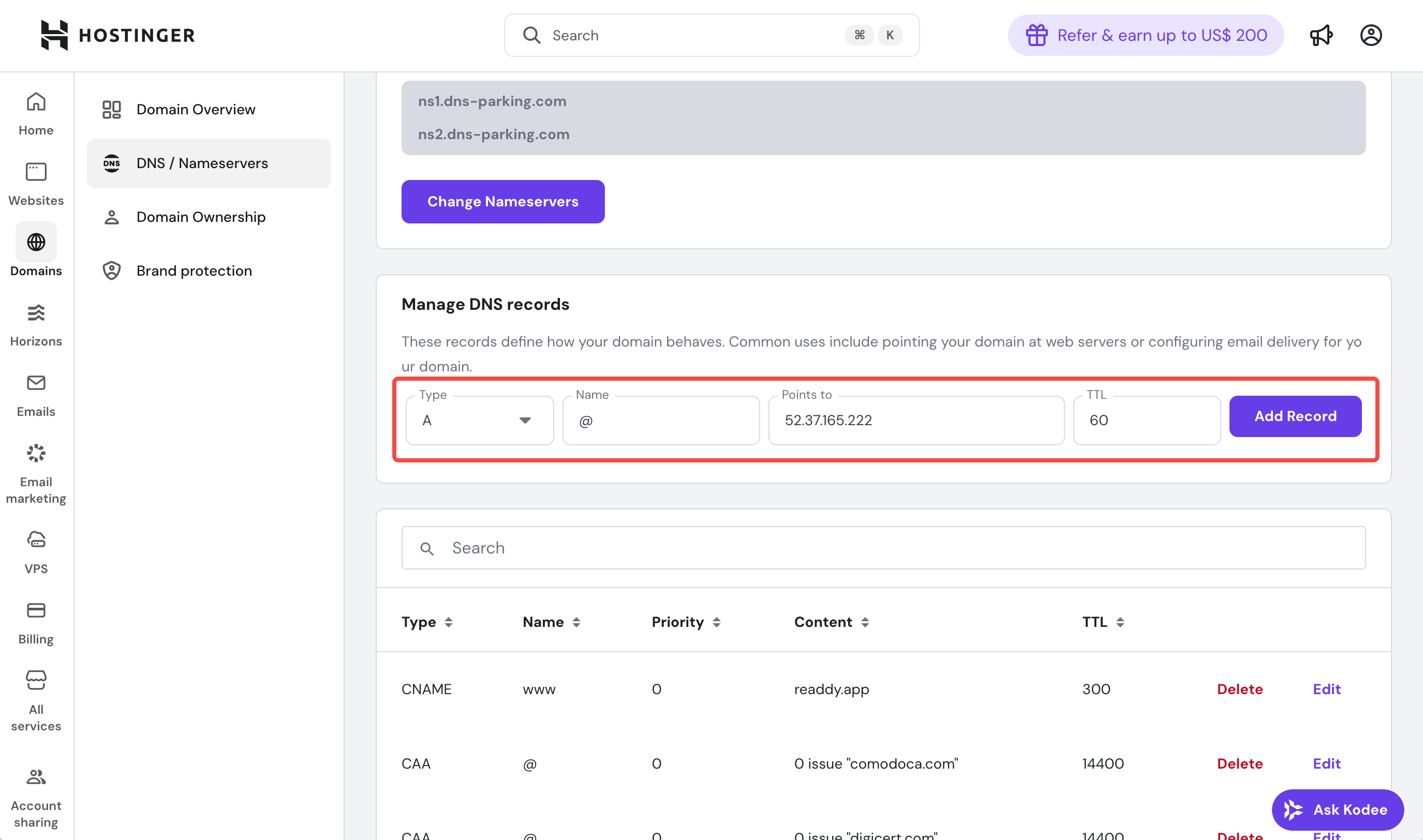The width and height of the screenshot is (1423, 840).
Task: Open the user profile icon
Action: pyautogui.click(x=1370, y=36)
